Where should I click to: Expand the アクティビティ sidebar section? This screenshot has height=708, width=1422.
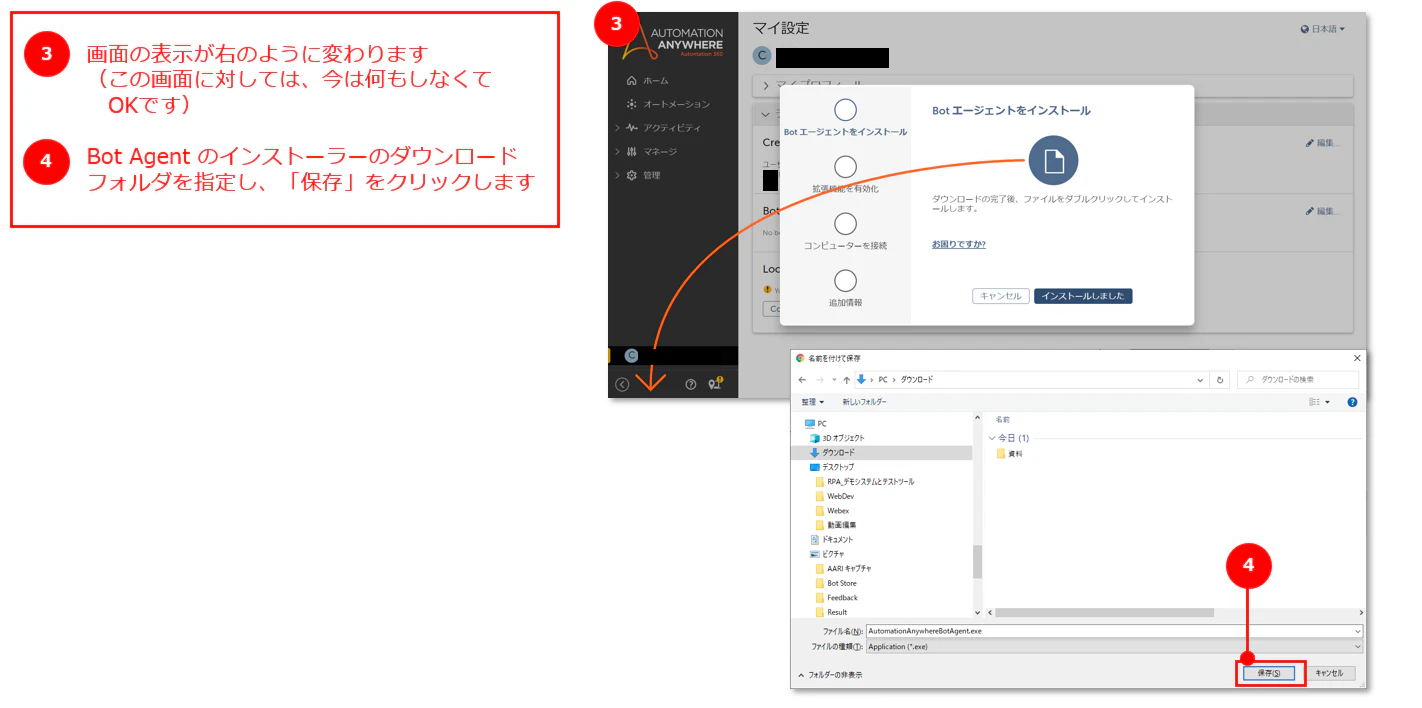pos(658,128)
